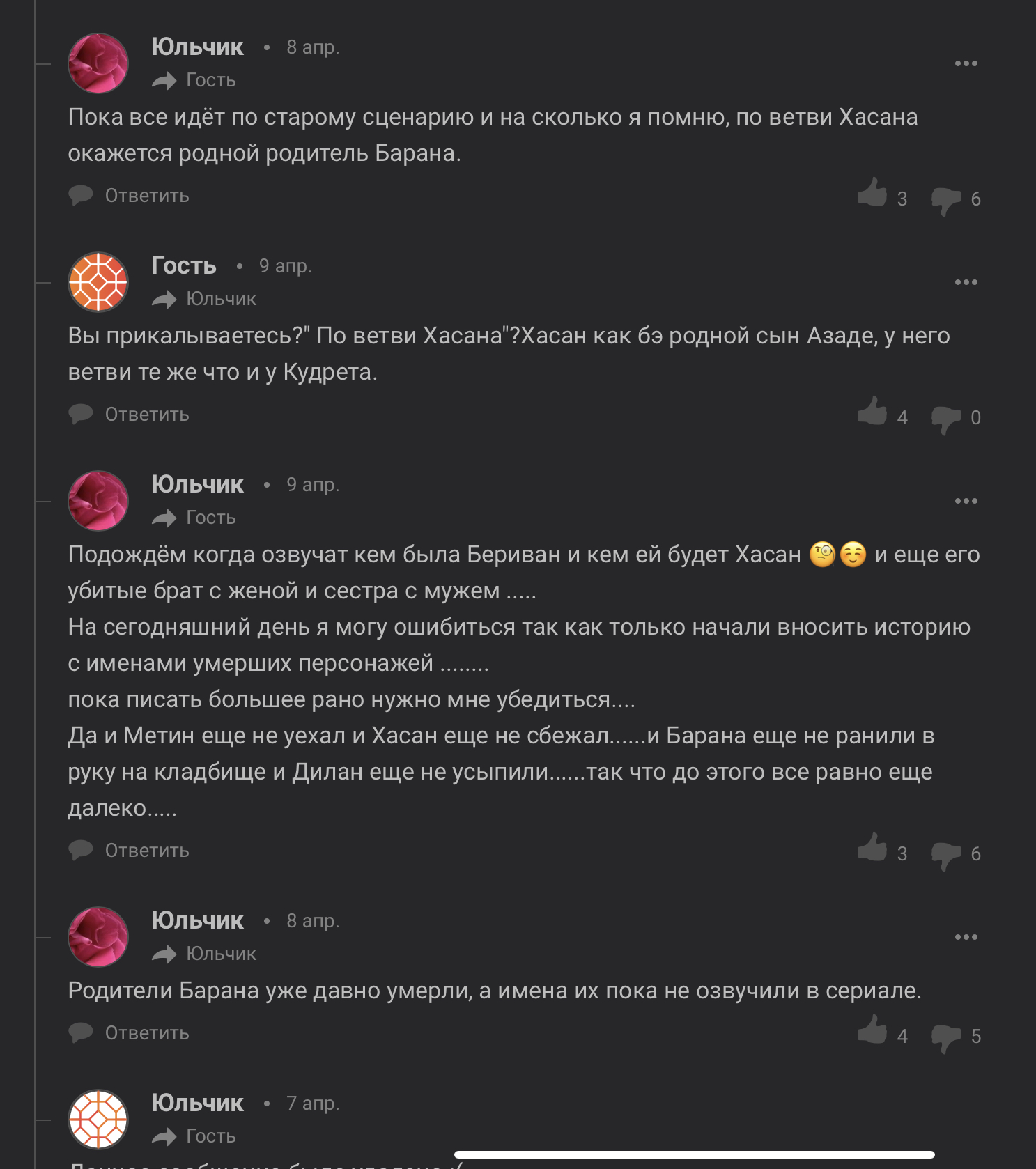The height and width of the screenshot is (1169, 1036).
Task: Like Гость's comment about Хасан and Азаде
Action: coord(872,411)
